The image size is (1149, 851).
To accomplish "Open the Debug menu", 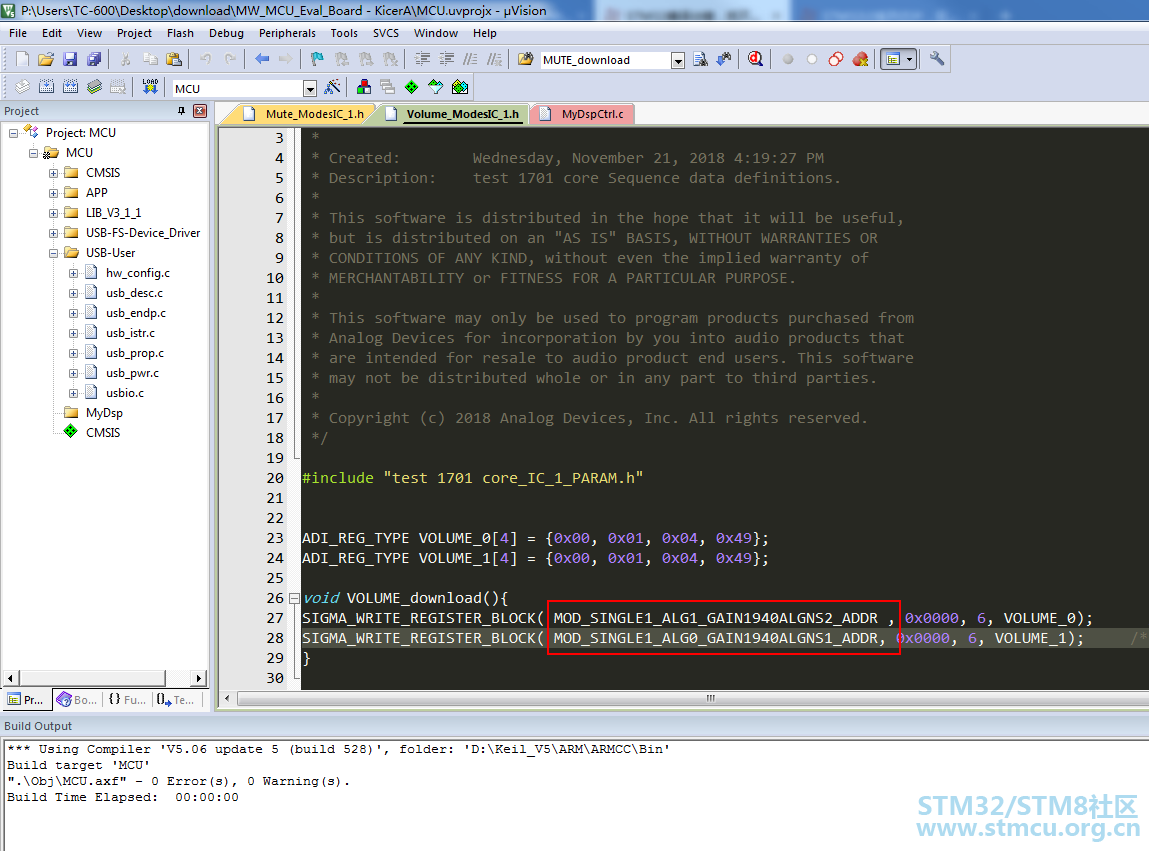I will (226, 33).
